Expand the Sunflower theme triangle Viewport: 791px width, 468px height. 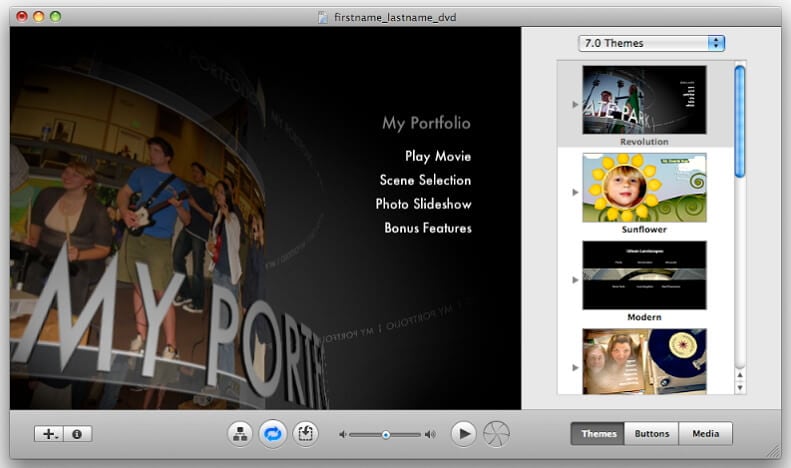[x=575, y=192]
